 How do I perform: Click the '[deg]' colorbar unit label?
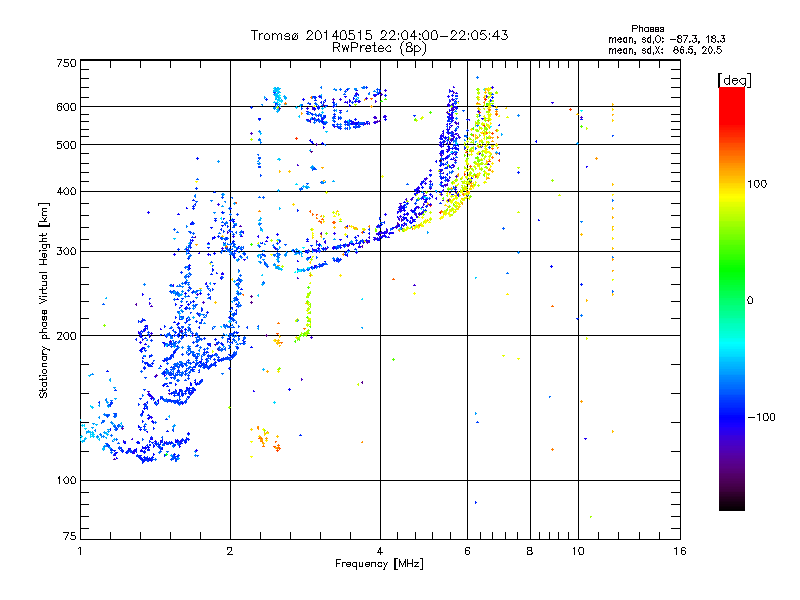[734, 80]
